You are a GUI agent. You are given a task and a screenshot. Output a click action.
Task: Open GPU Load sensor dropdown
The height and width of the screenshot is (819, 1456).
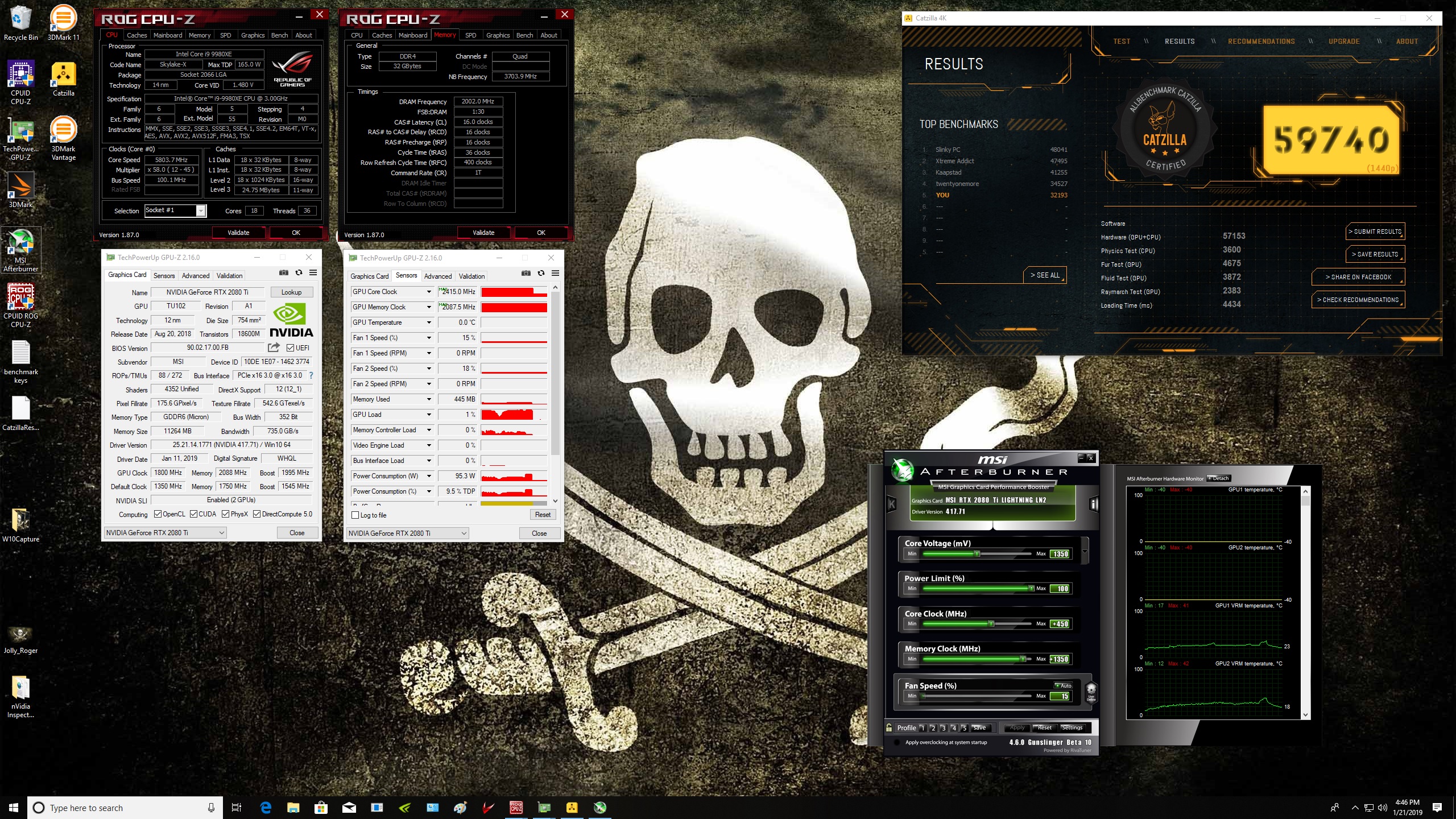click(x=429, y=415)
